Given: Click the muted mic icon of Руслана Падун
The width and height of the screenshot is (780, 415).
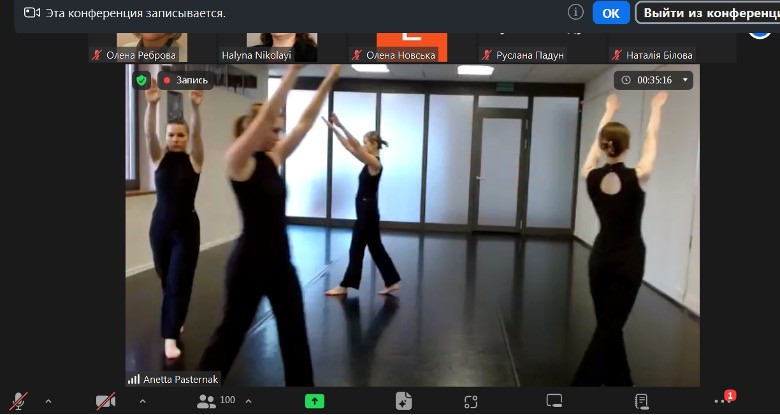Looking at the screenshot, I should (487, 55).
